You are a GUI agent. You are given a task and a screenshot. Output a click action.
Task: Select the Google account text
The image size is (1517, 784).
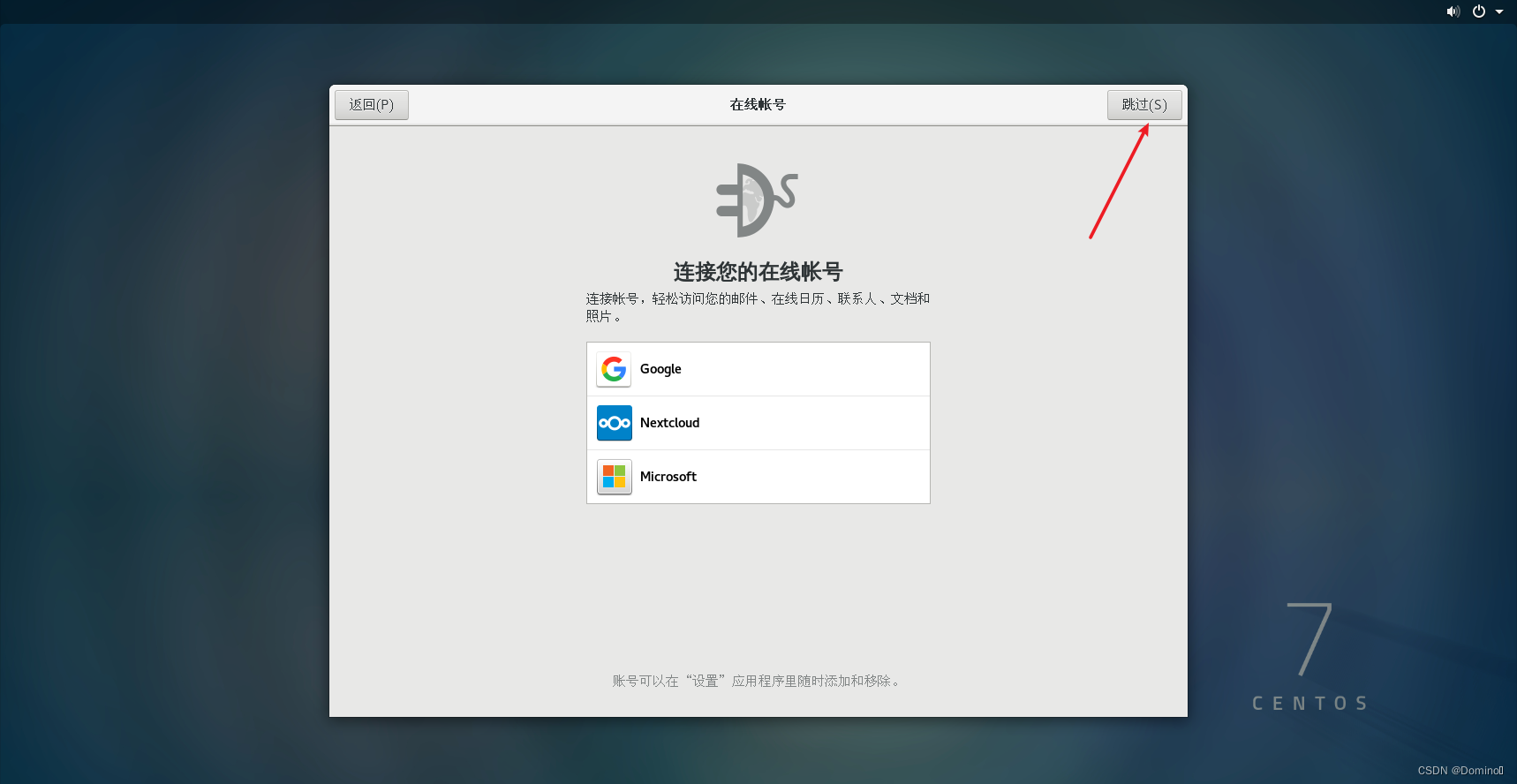660,369
